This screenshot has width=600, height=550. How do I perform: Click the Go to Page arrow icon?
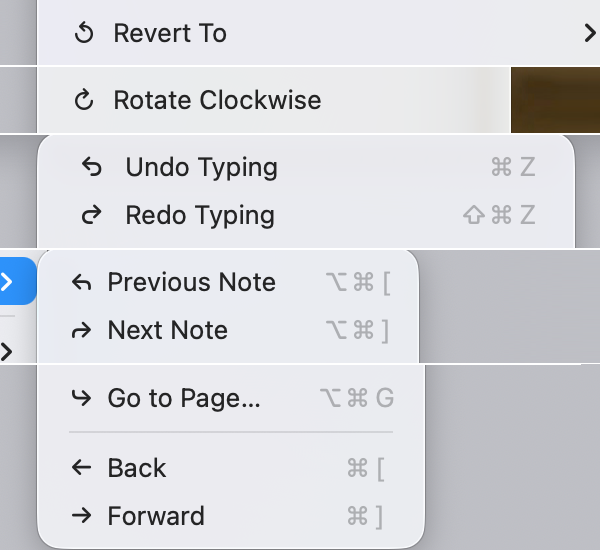pos(81,399)
